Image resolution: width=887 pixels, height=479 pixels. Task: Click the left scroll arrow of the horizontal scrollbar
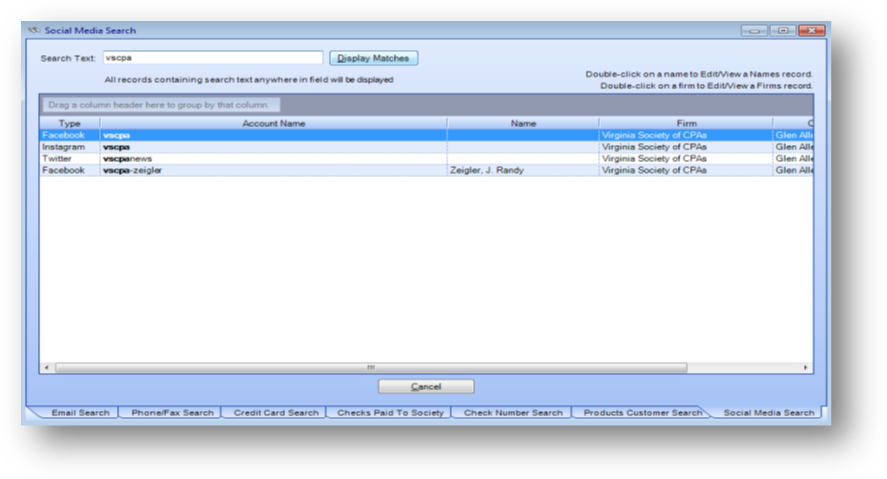(x=46, y=368)
